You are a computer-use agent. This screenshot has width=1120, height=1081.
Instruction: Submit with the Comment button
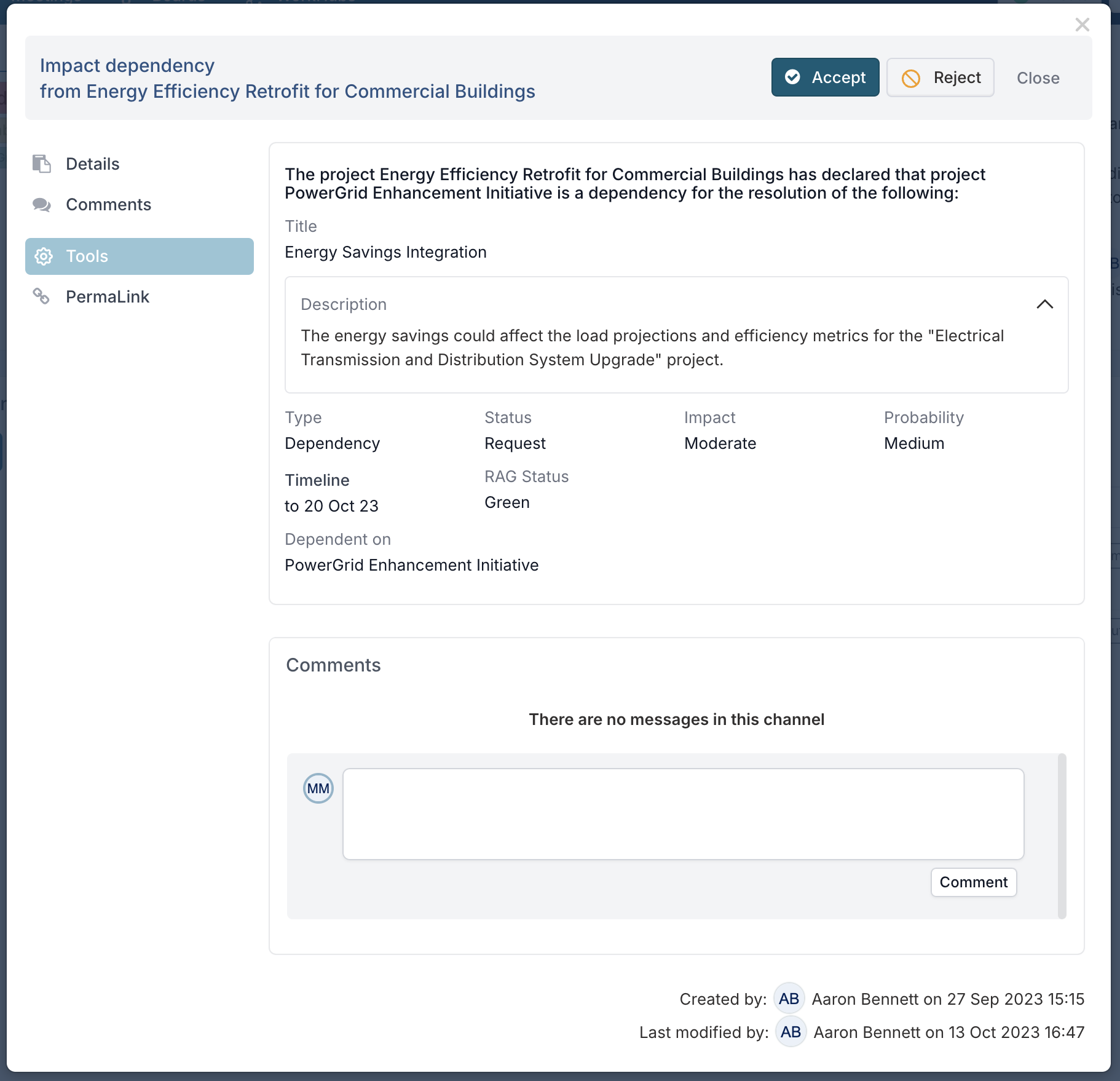point(973,882)
